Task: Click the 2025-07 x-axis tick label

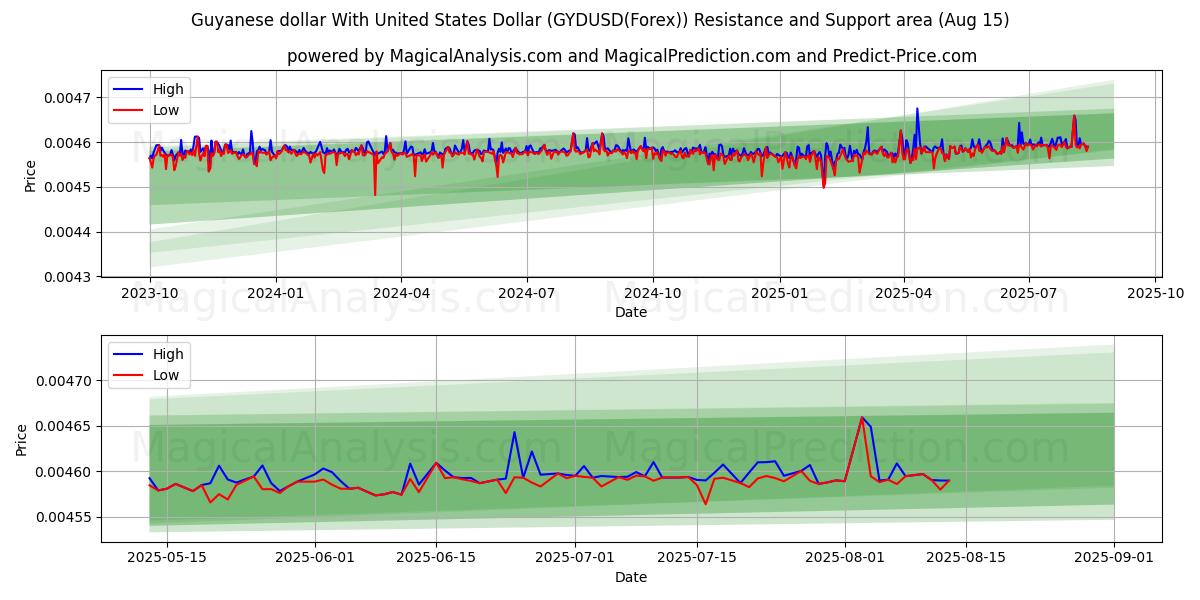Action: coord(1029,294)
